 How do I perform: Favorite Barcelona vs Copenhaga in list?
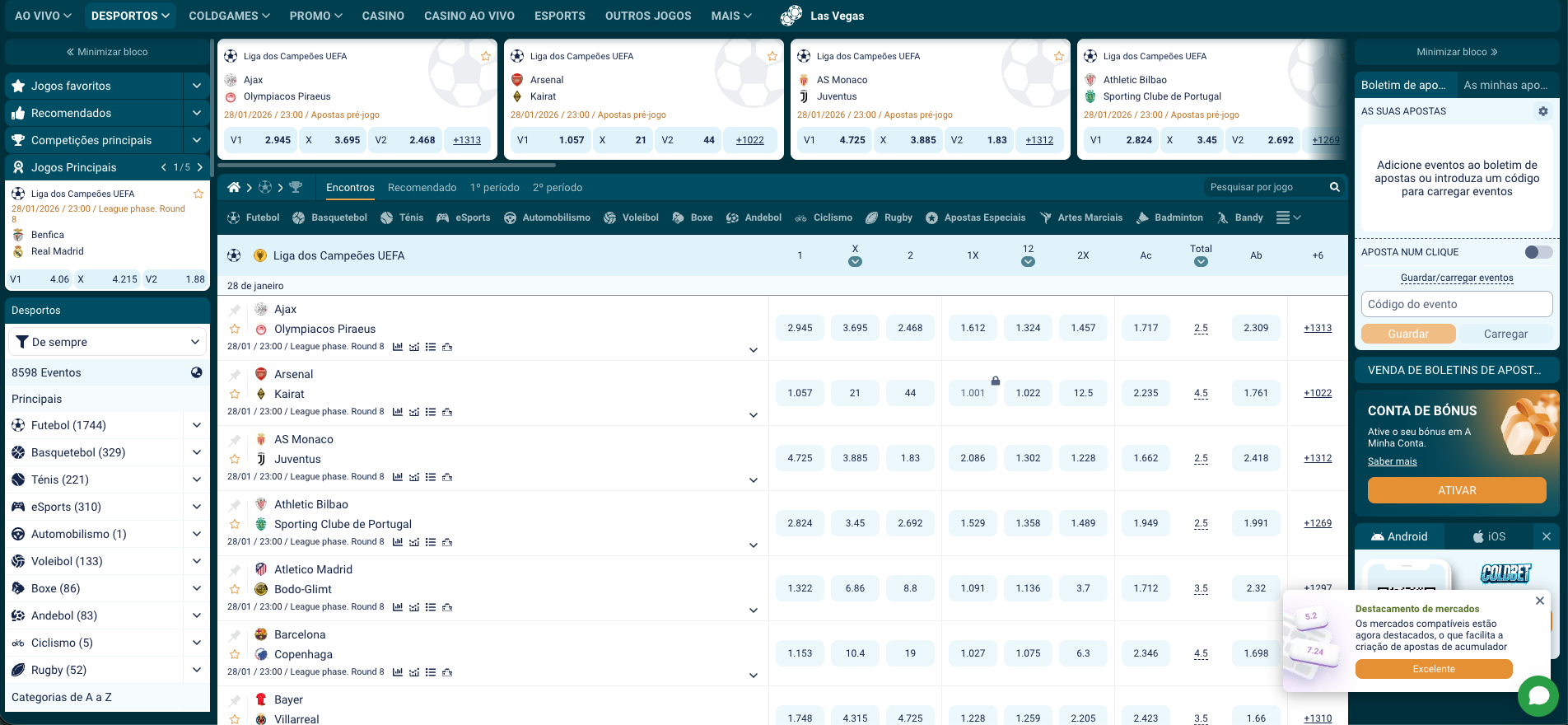point(235,654)
